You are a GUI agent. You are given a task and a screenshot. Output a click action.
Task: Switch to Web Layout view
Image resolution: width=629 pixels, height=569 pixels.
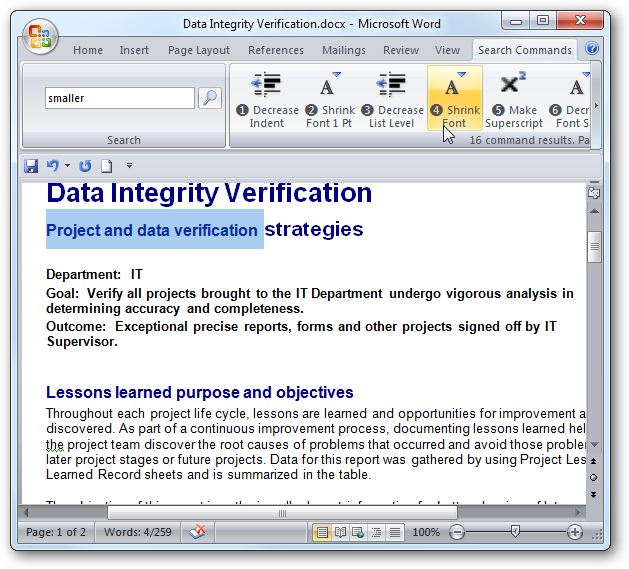[x=358, y=532]
